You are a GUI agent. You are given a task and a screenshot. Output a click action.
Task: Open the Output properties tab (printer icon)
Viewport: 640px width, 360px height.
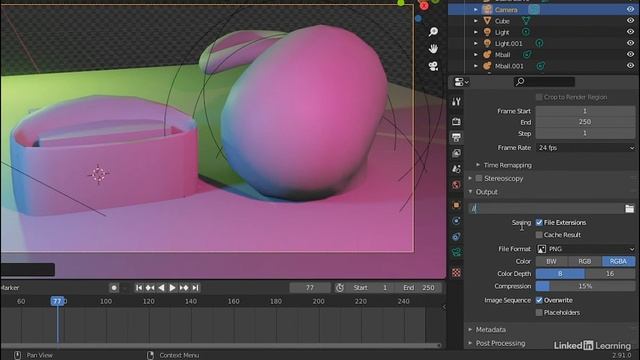pos(456,137)
